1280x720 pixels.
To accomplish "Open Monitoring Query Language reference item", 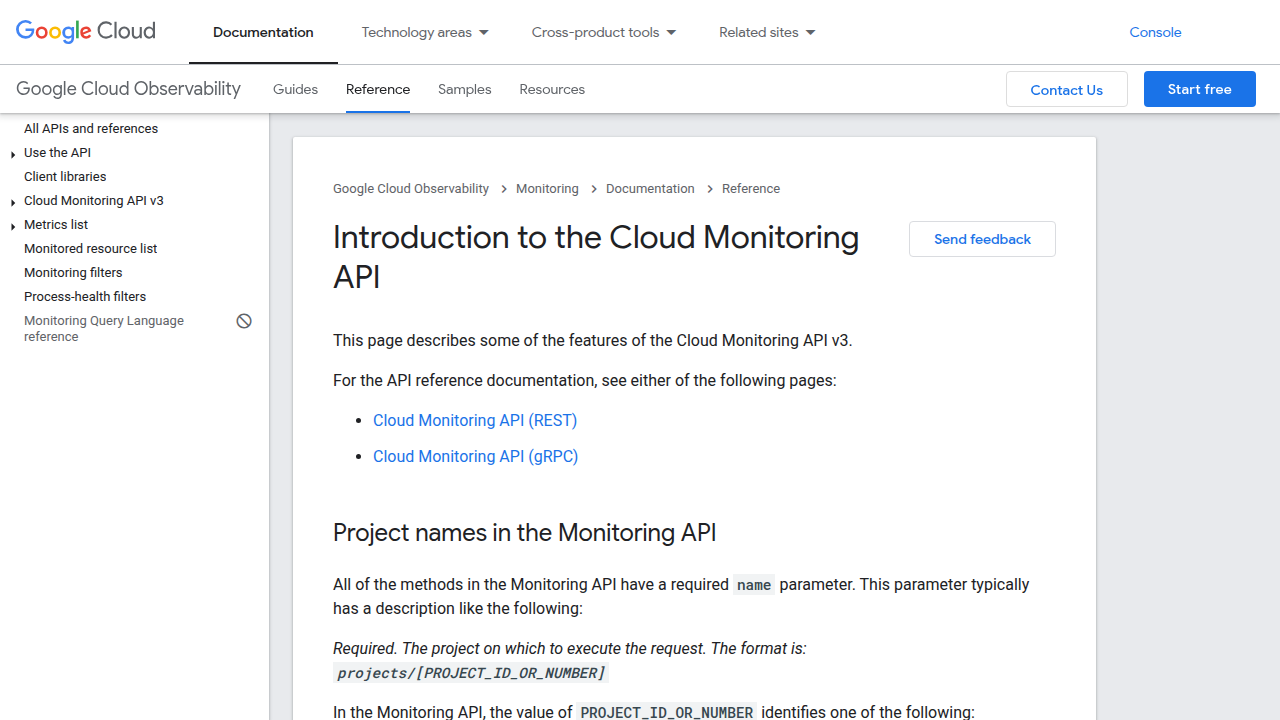I will coord(104,329).
